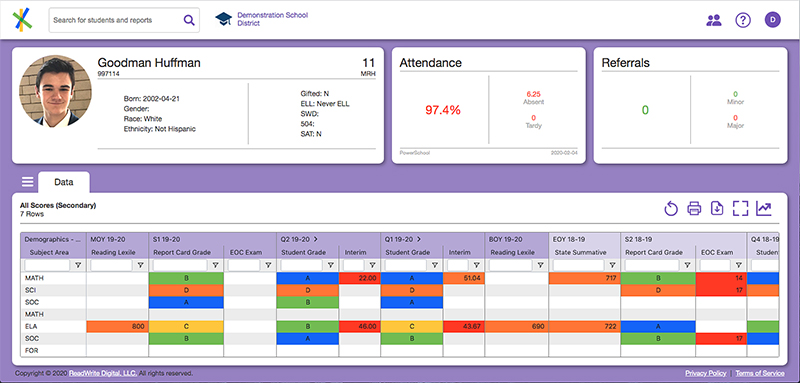Image resolution: width=800 pixels, height=383 pixels.
Task: Focus the student and reports search field
Action: [116, 20]
